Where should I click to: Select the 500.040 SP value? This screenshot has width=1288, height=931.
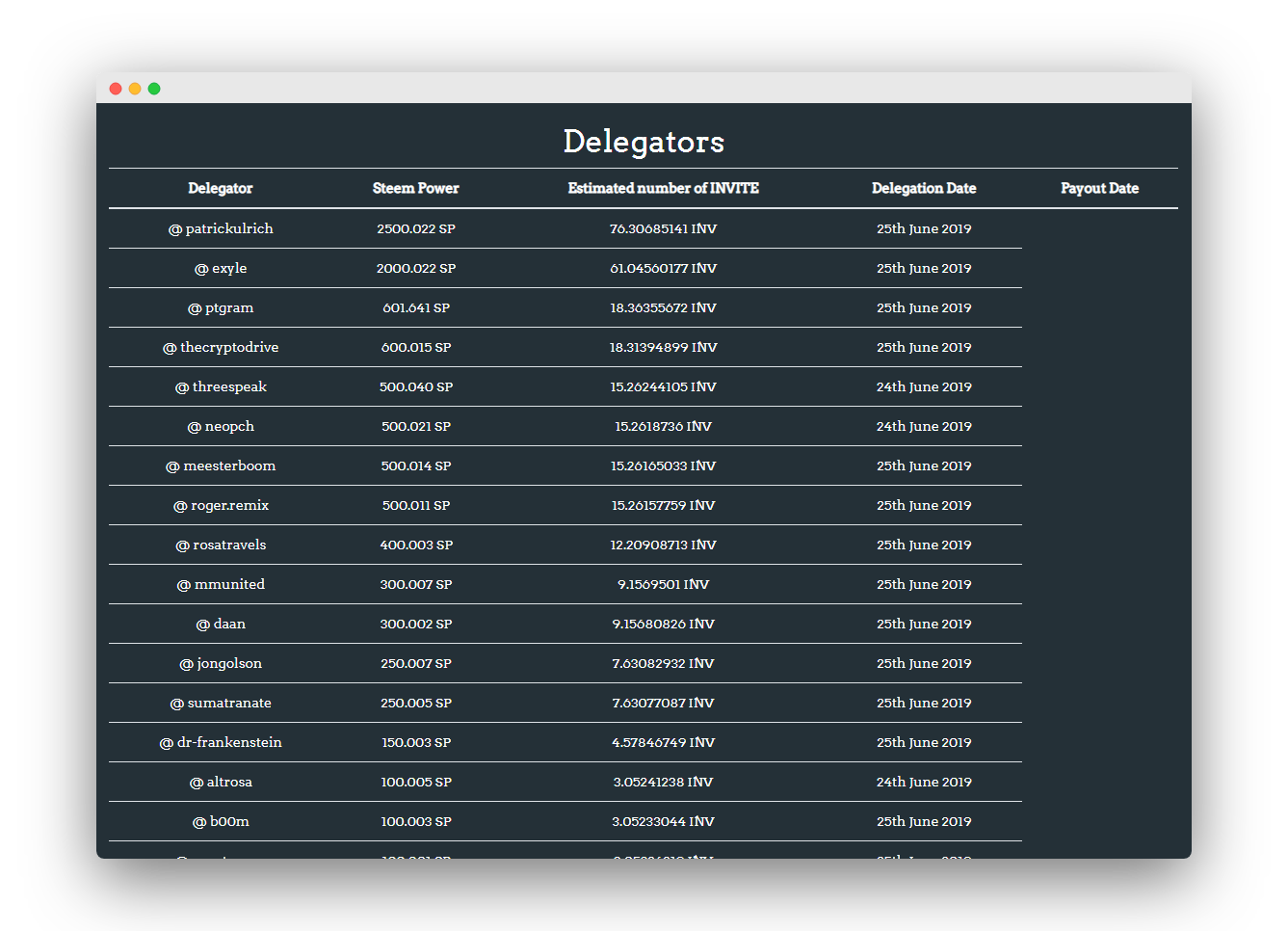(416, 386)
